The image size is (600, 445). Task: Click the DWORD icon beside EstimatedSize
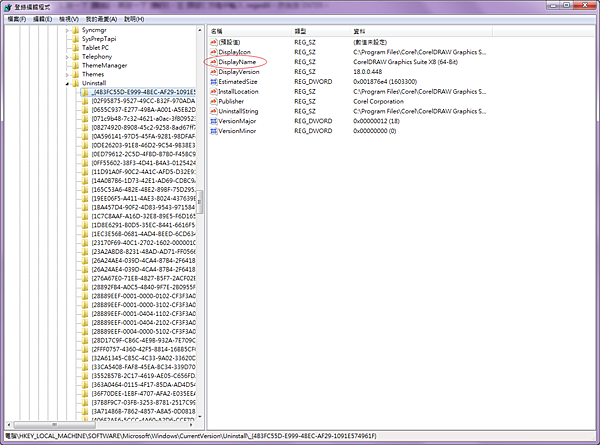point(214,82)
